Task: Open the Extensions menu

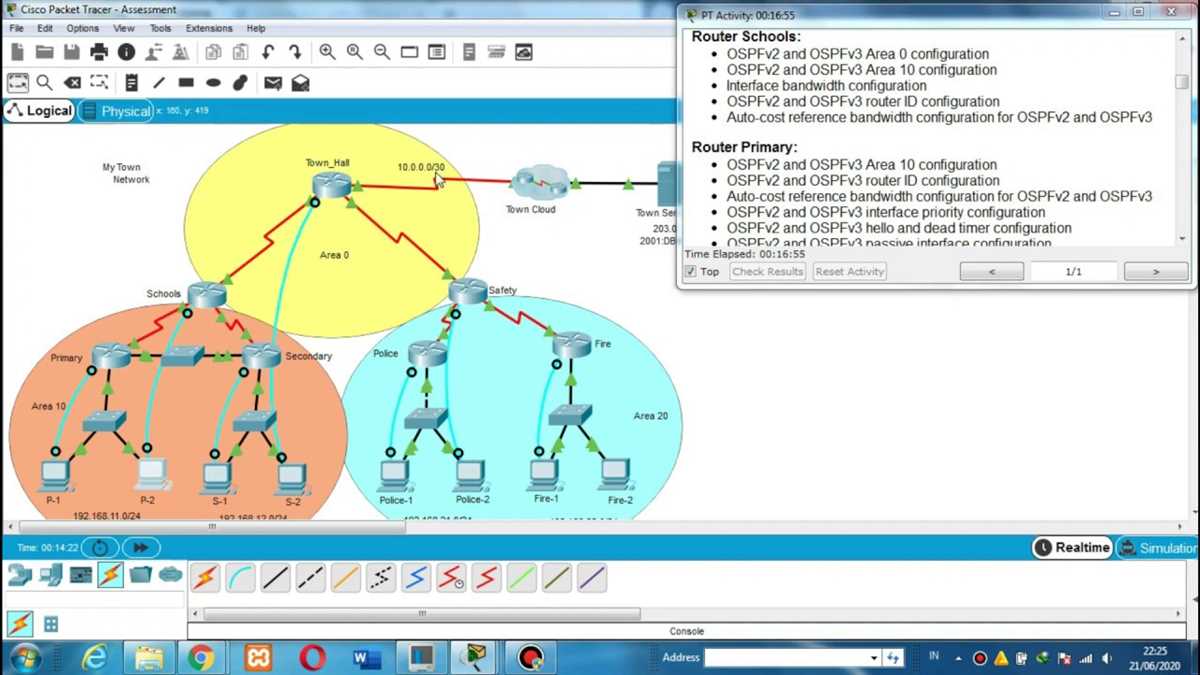Action: point(209,28)
